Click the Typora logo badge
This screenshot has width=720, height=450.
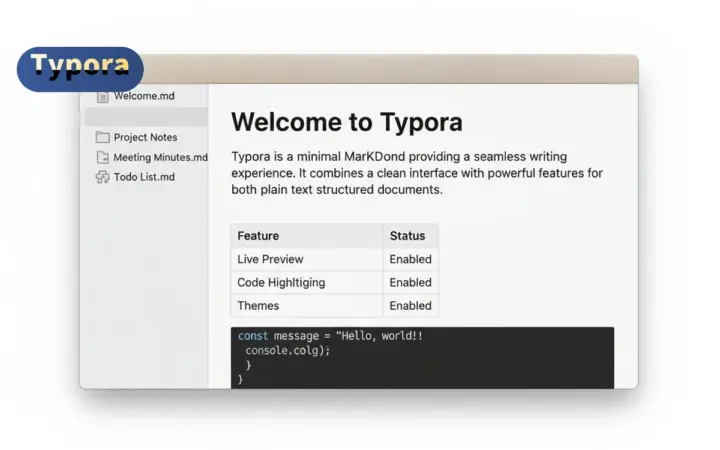point(80,69)
